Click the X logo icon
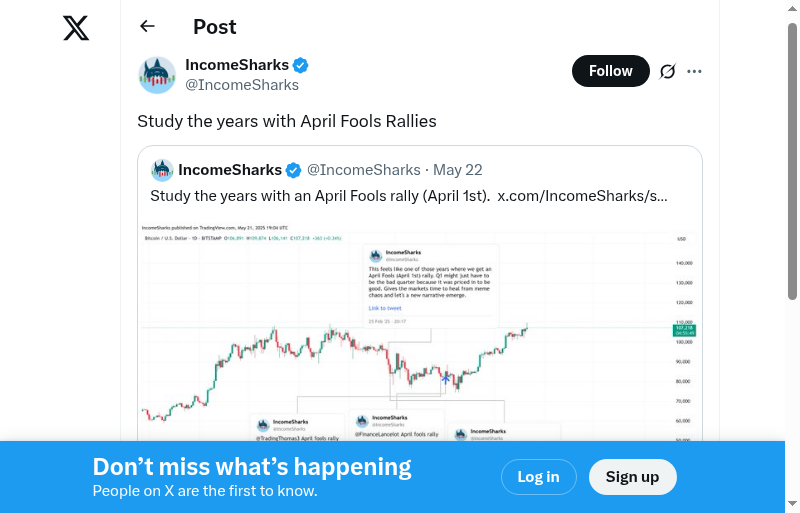The height and width of the screenshot is (513, 800). click(x=76, y=28)
